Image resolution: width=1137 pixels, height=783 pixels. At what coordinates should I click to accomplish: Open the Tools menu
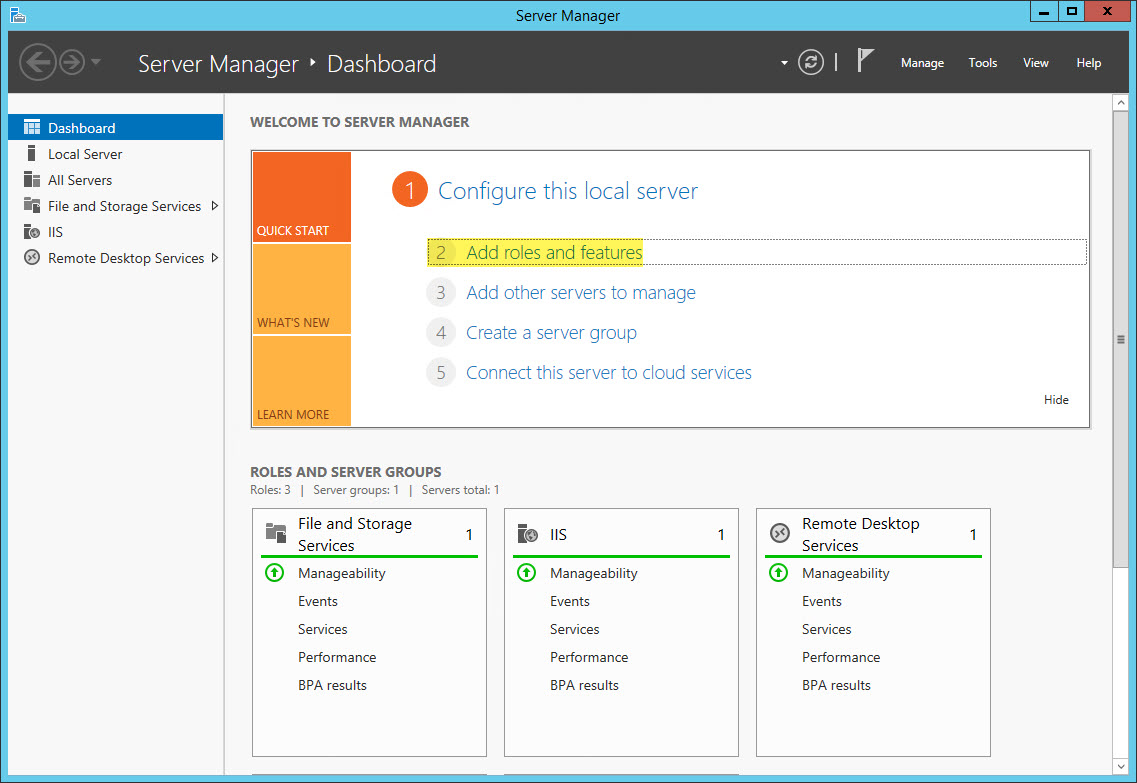982,62
